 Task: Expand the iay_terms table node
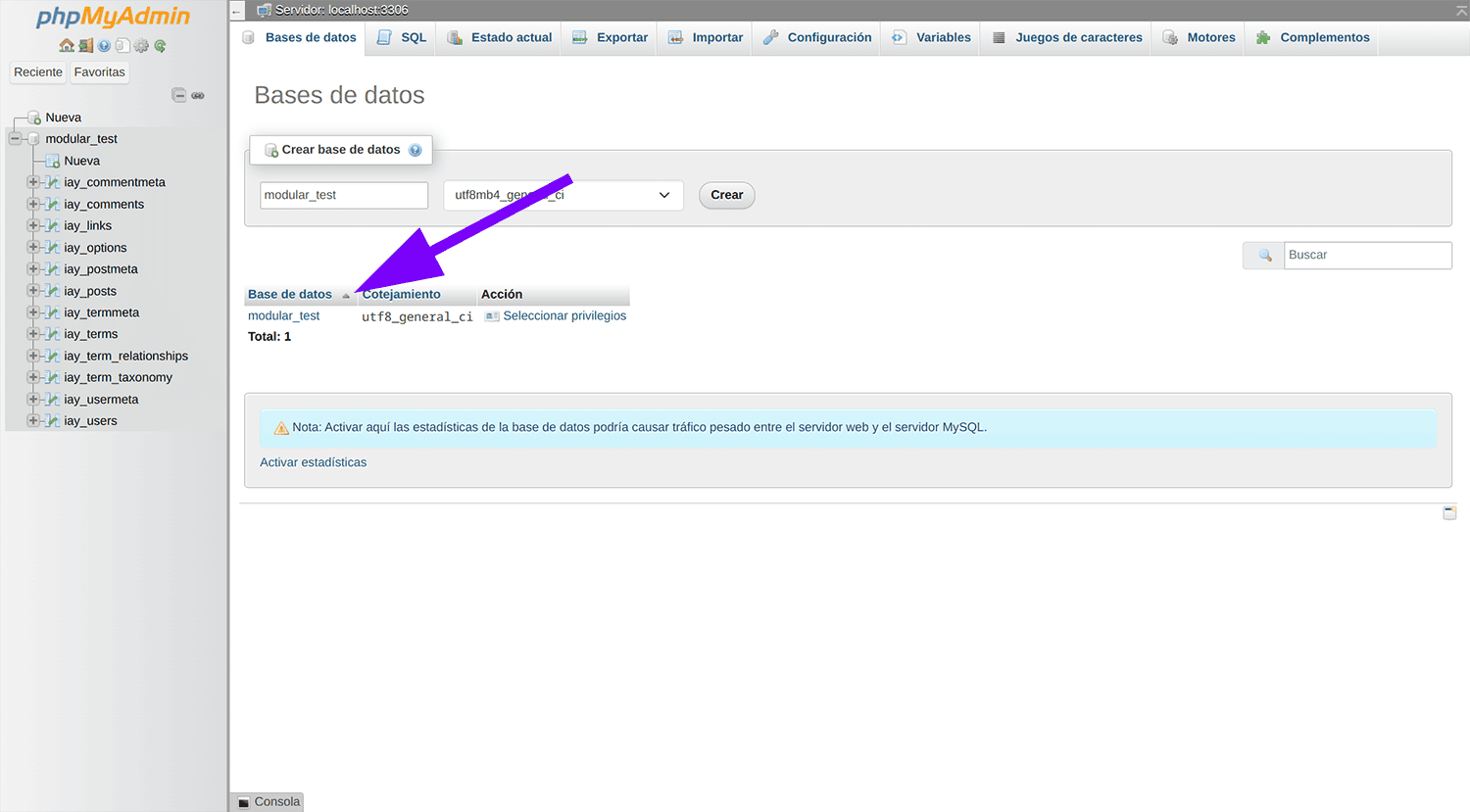click(x=33, y=334)
